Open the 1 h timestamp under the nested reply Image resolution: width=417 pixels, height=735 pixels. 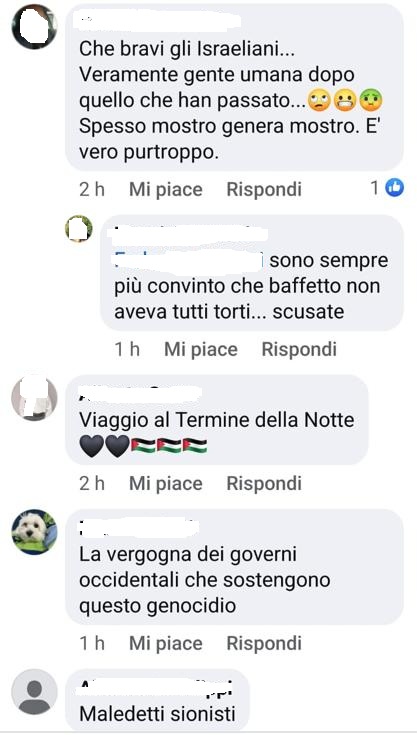pos(127,349)
